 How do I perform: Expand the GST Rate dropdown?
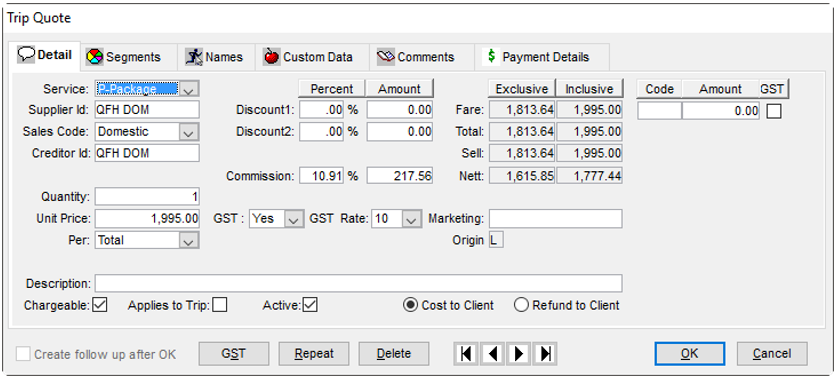[410, 219]
